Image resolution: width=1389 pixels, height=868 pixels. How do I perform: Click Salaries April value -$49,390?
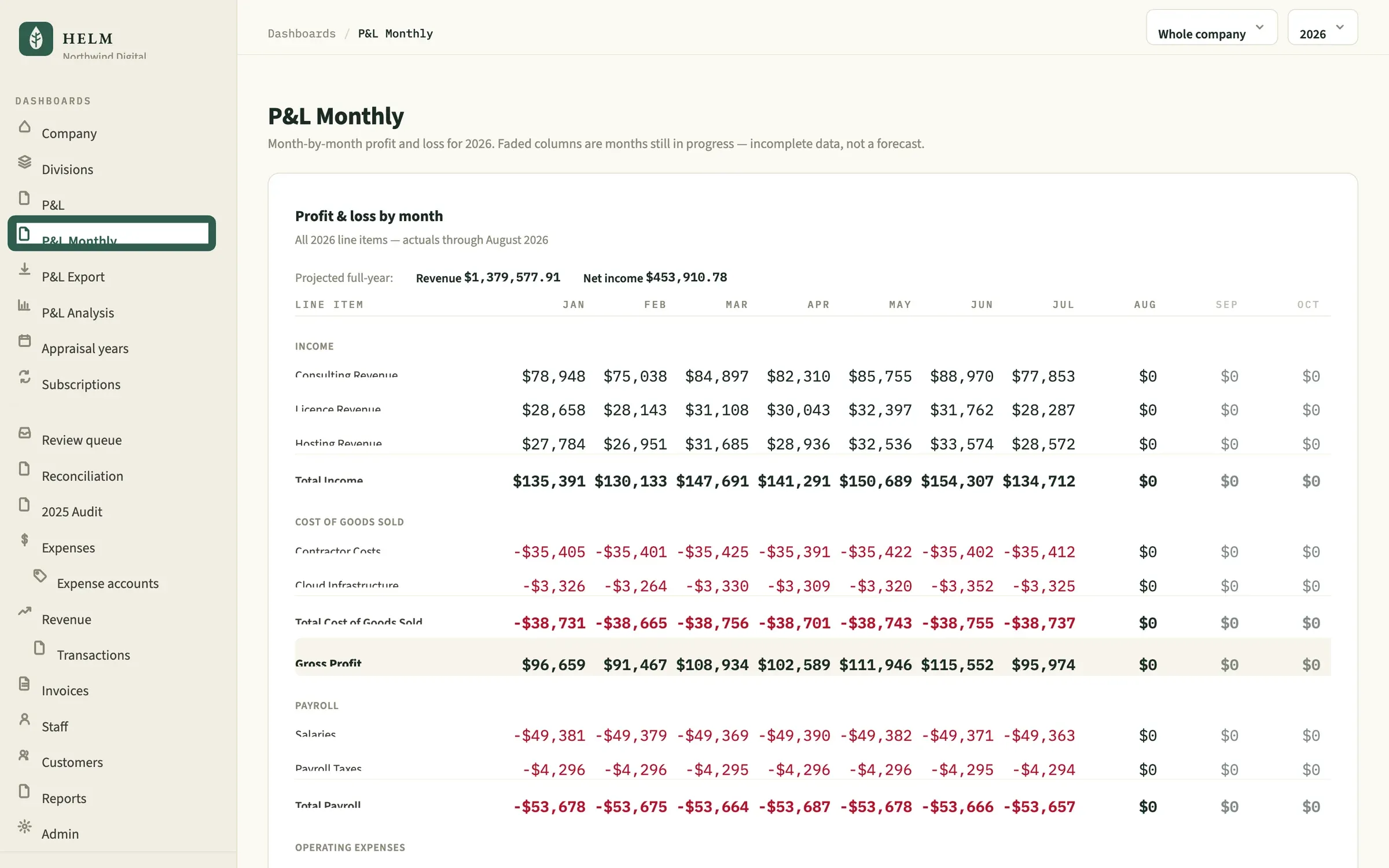click(794, 735)
